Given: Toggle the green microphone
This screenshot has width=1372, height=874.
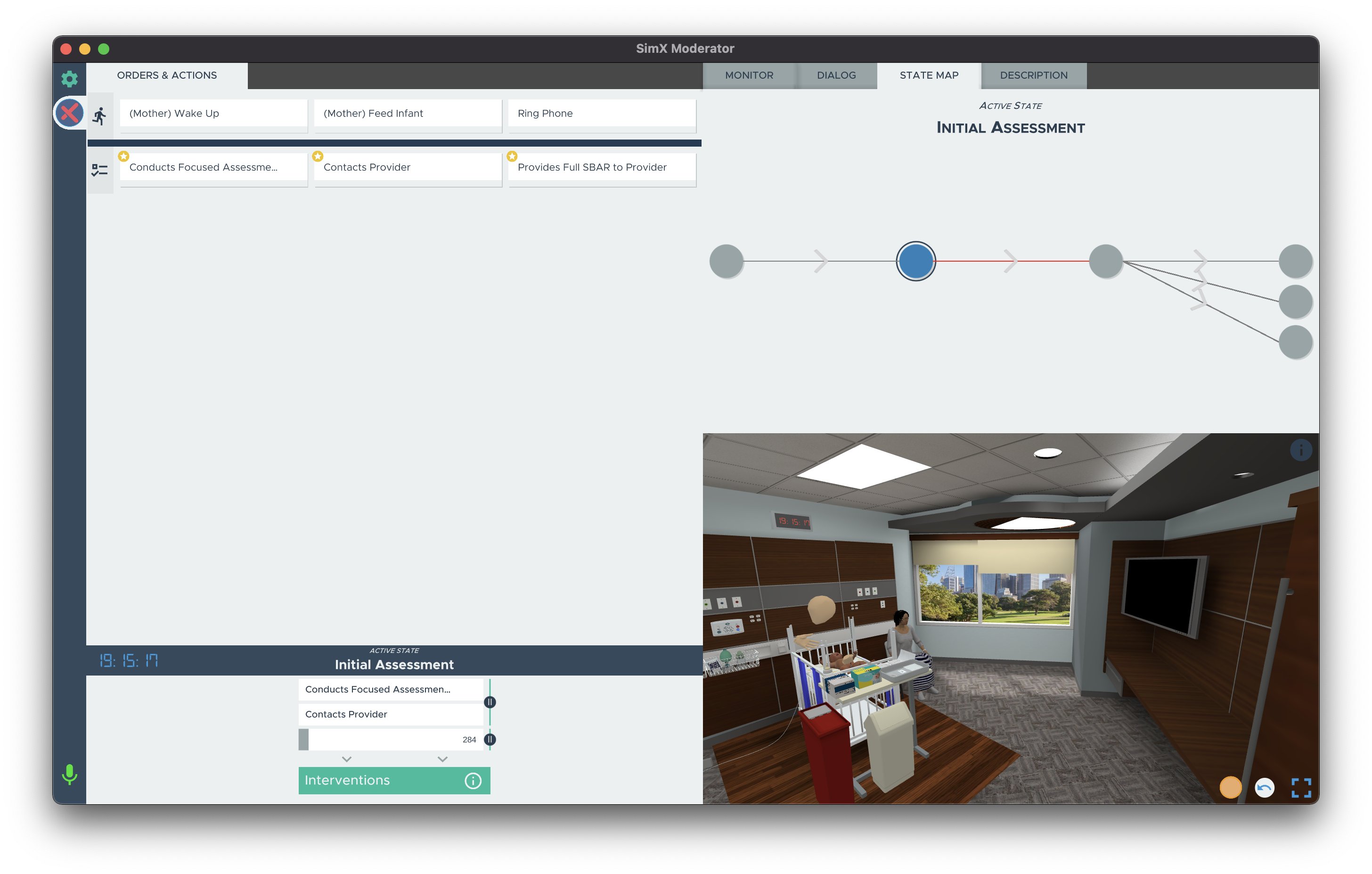Looking at the screenshot, I should pos(70,774).
